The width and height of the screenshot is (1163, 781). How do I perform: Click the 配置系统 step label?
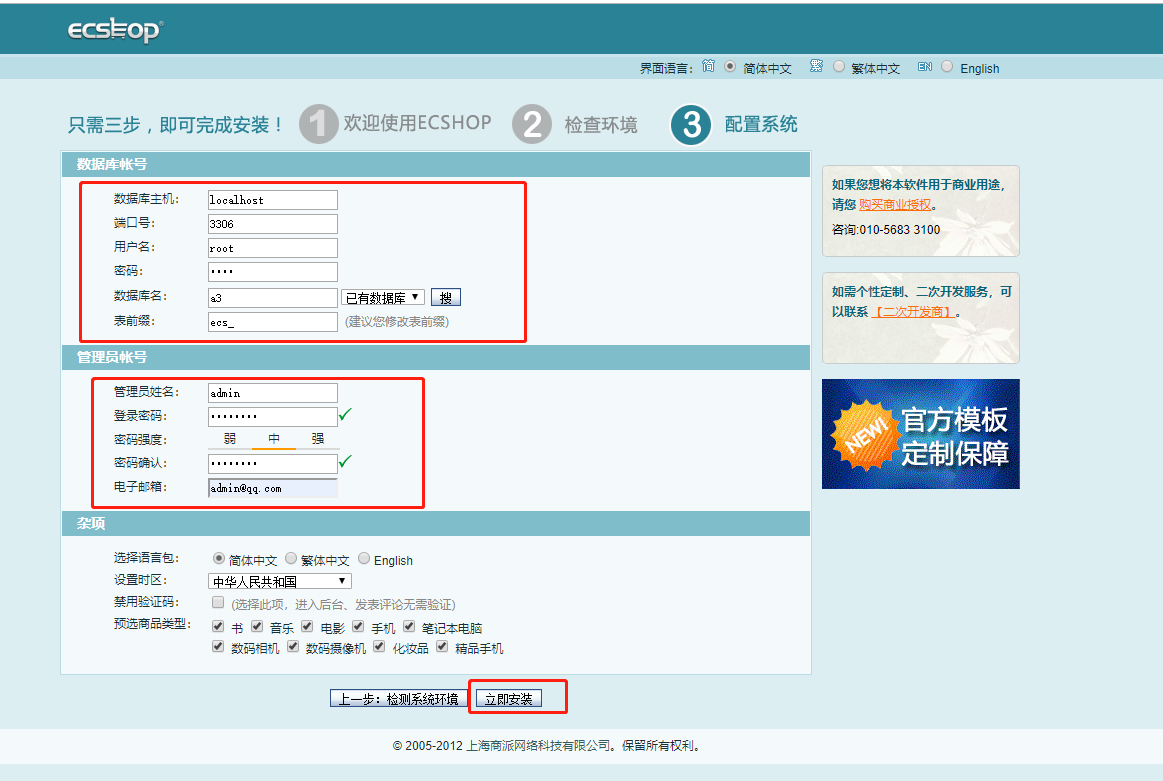(761, 125)
